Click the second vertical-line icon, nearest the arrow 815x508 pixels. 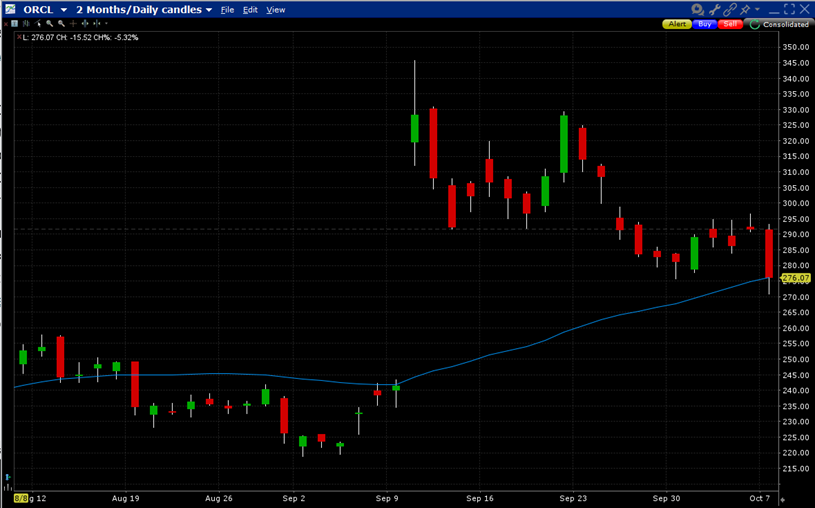[97, 23]
